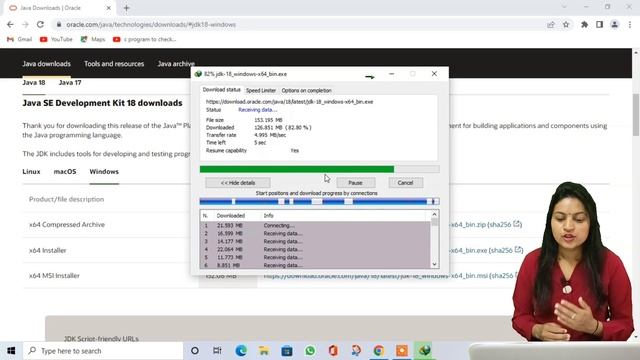Open the Maps bookmark
The image size is (640, 360).
[93, 39]
